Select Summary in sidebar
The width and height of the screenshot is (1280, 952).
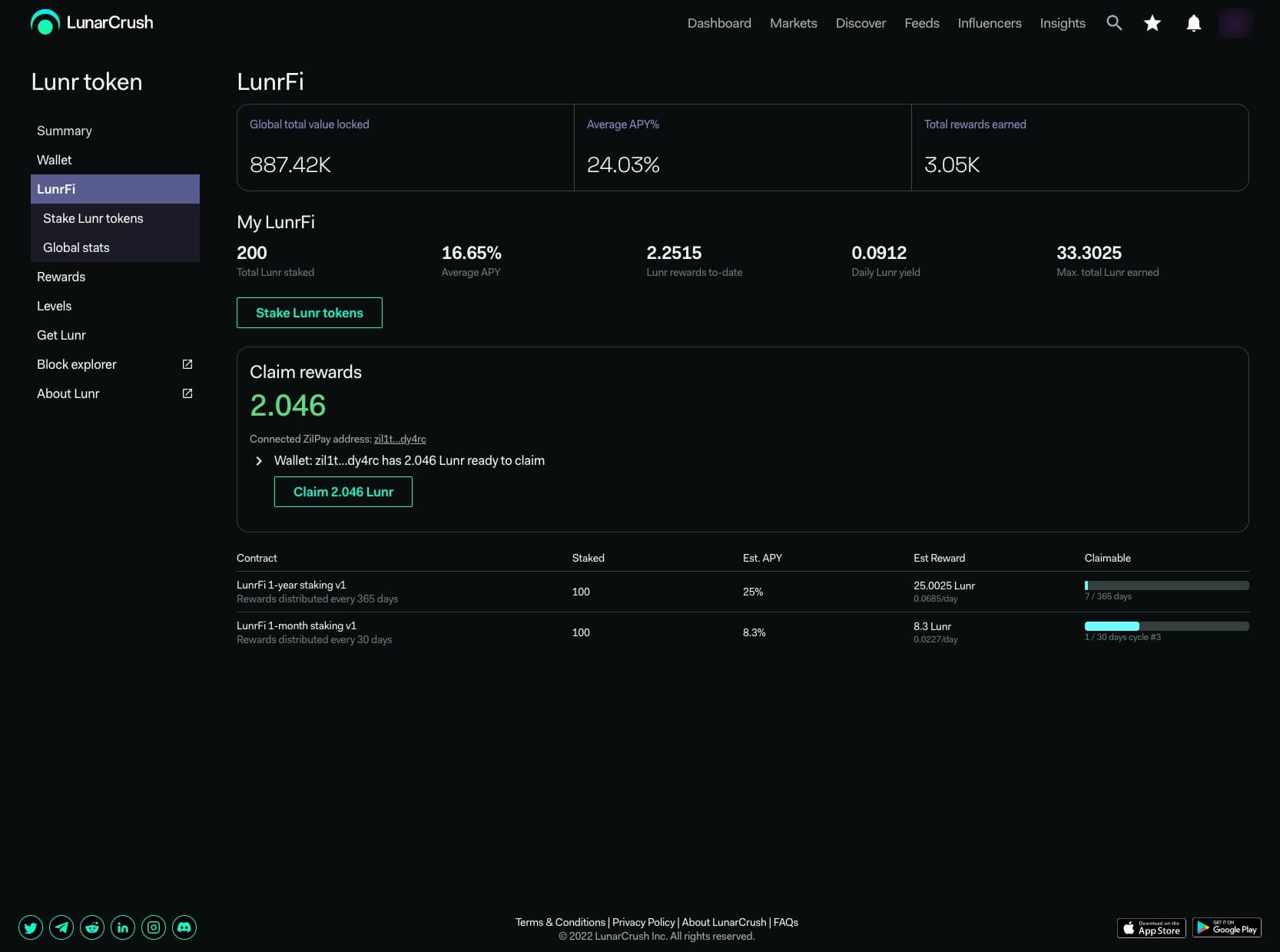pyautogui.click(x=115, y=131)
